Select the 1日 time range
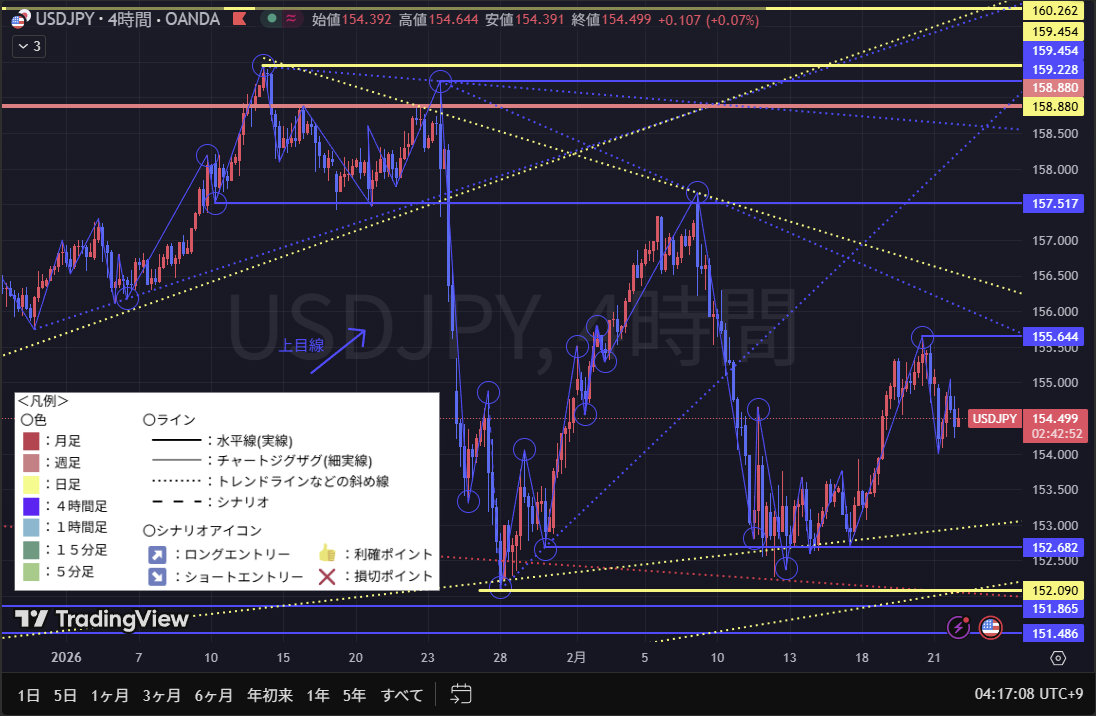Viewport: 1096px width, 716px height. (x=29, y=695)
